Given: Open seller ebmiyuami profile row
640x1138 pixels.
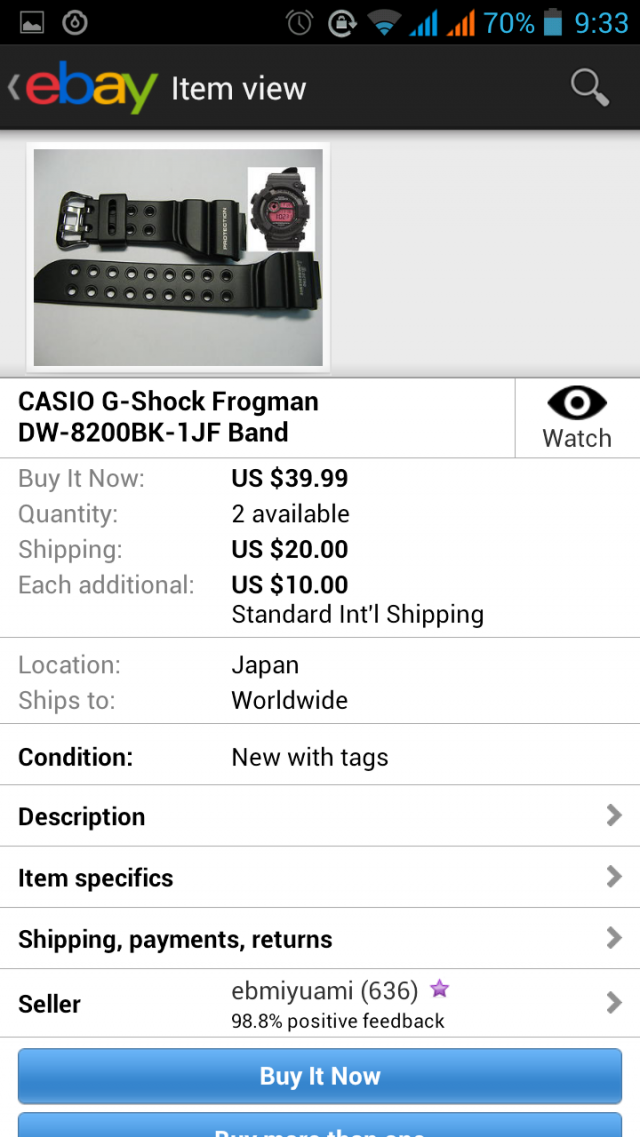Looking at the screenshot, I should tap(320, 1003).
